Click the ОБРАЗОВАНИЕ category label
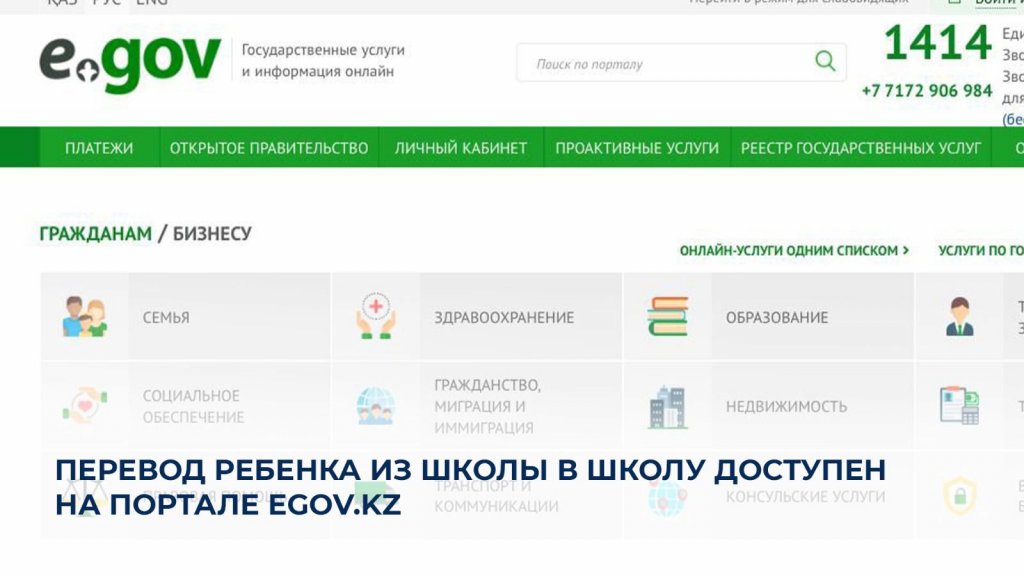This screenshot has width=1024, height=576. (x=777, y=317)
